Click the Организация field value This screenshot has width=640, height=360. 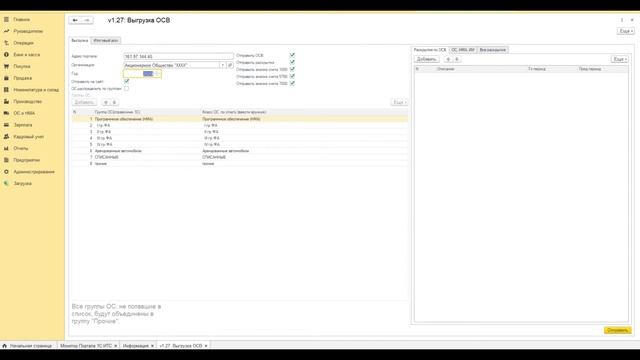pyautogui.click(x=172, y=65)
